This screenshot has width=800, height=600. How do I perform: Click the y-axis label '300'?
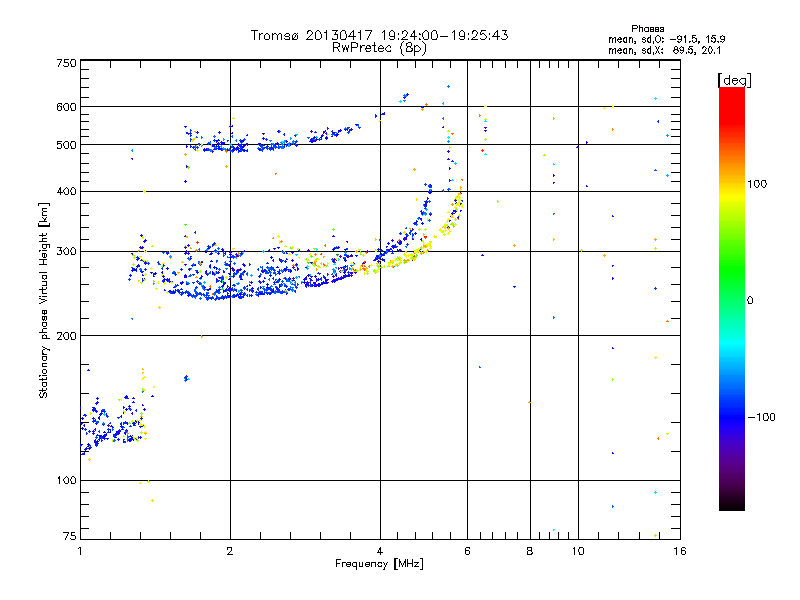[x=66, y=252]
